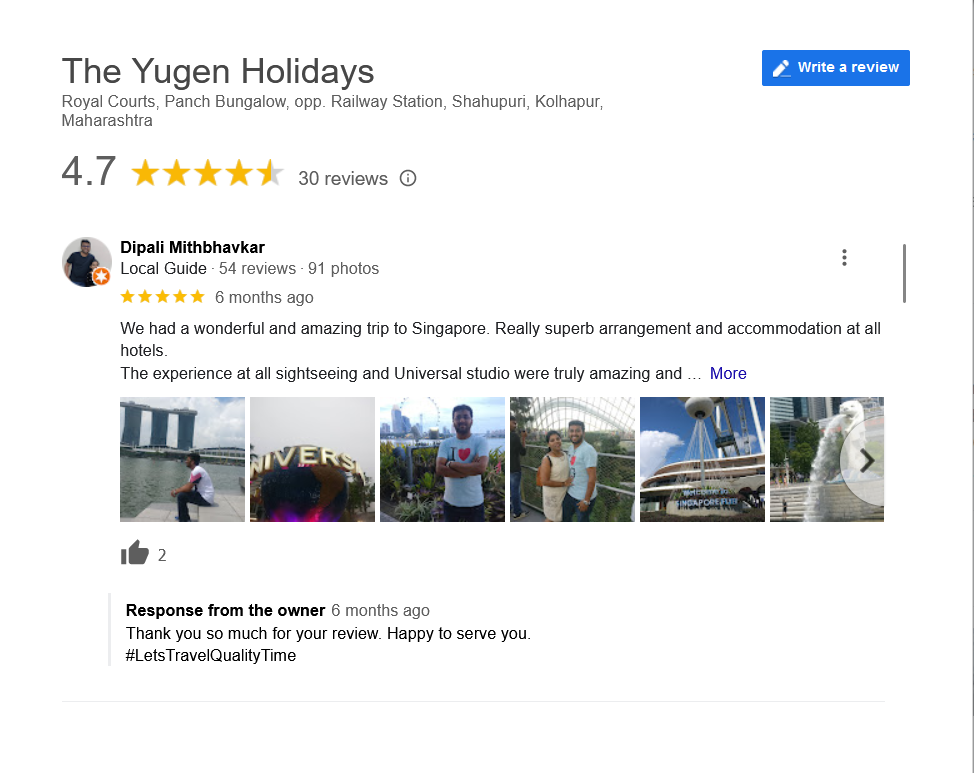Open Singapore Flyer photo thumbnail
Viewport: 974px width, 773px height.
tap(703, 459)
